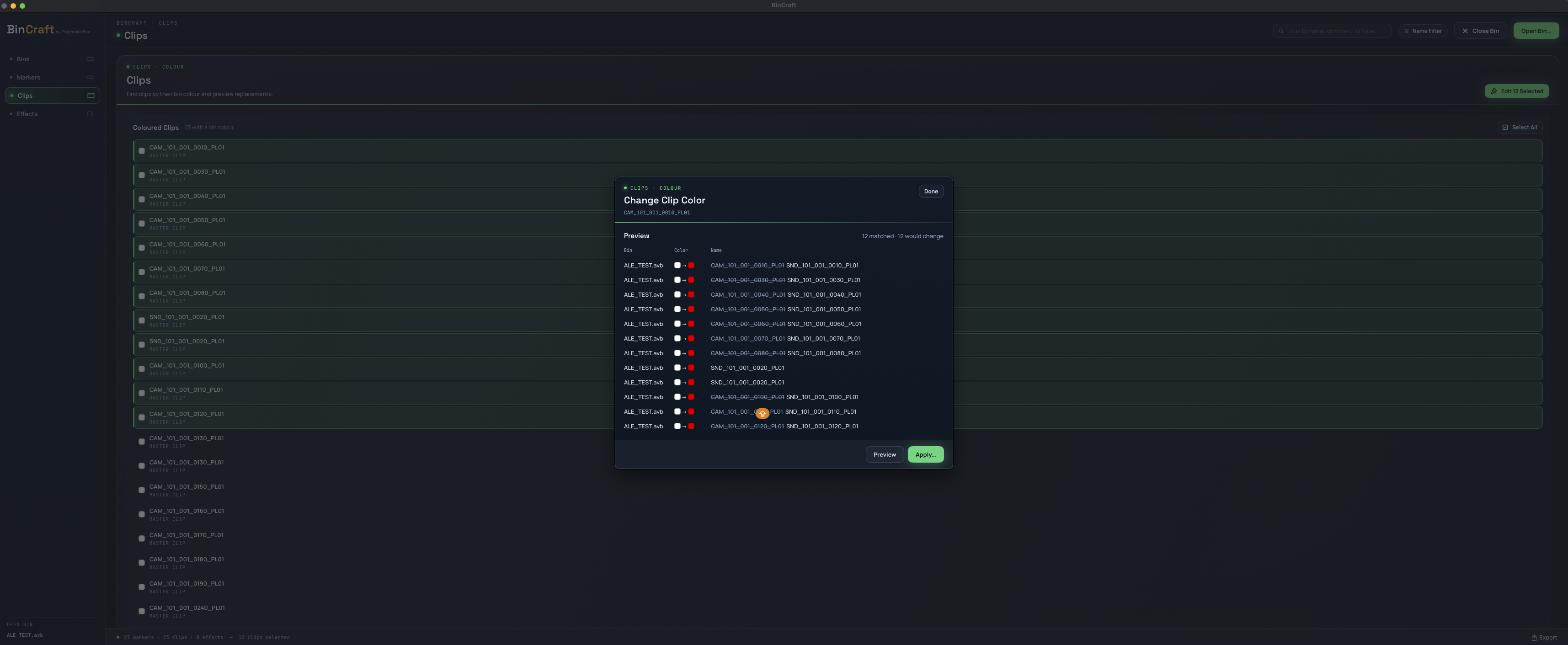Click red swatch in SND_101_001_0010_PL01 preview row
This screenshot has width=1568, height=645.
coord(691,265)
